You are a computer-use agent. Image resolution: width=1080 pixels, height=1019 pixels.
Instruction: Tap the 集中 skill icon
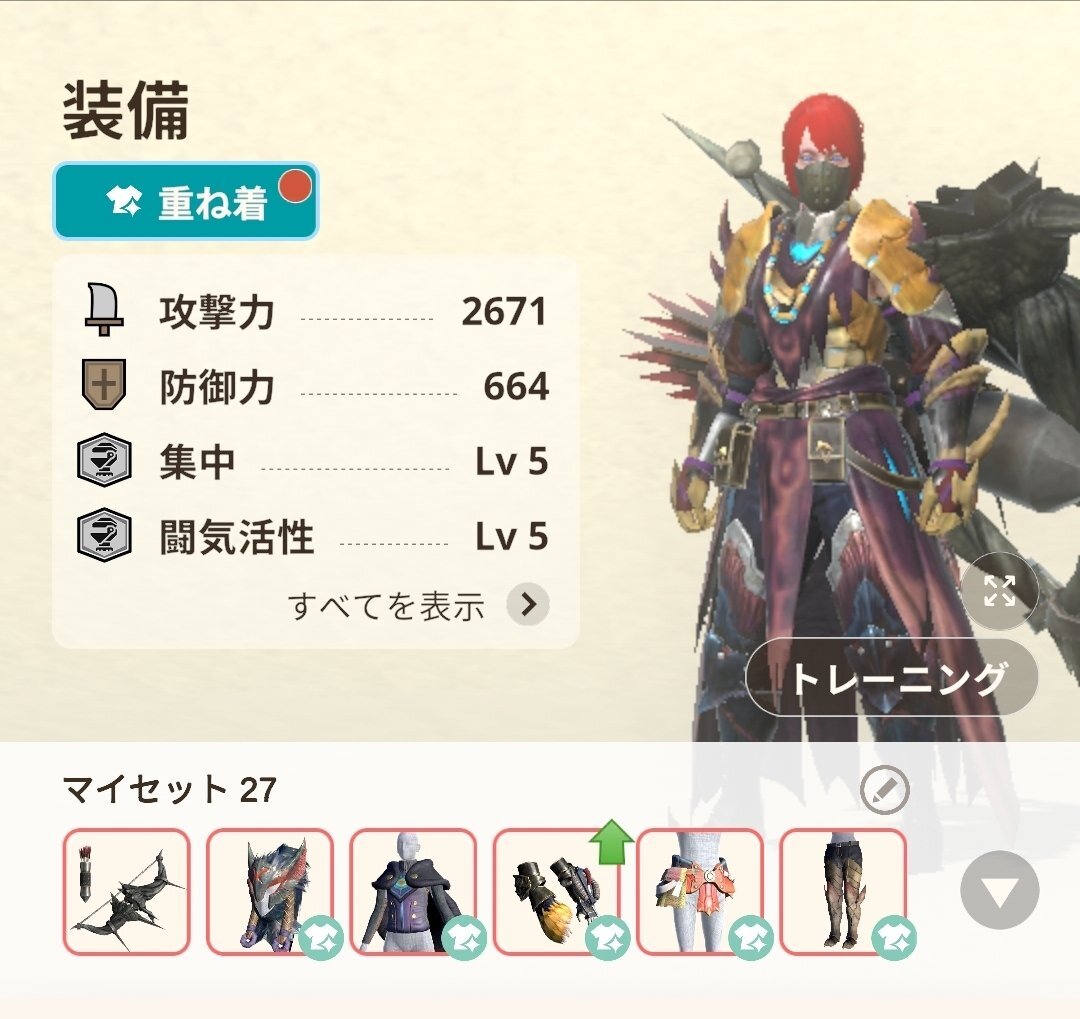tap(103, 460)
